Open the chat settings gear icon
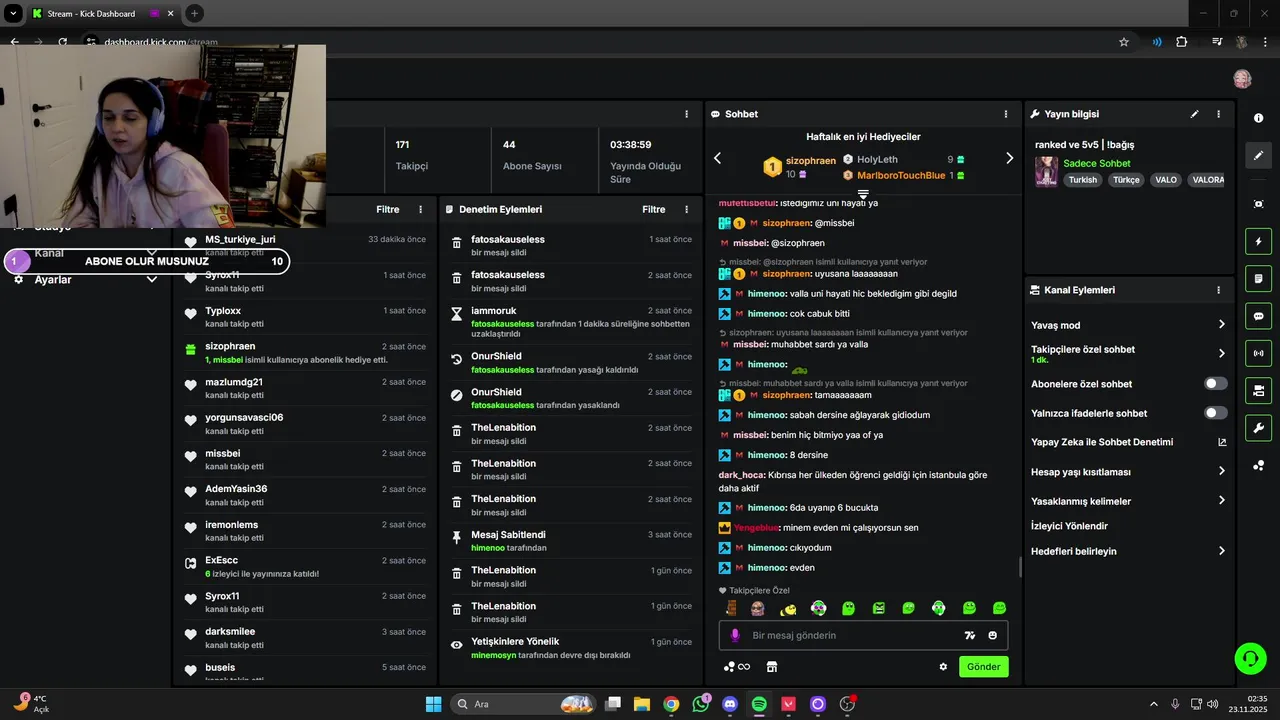The height and width of the screenshot is (720, 1280). click(x=943, y=667)
